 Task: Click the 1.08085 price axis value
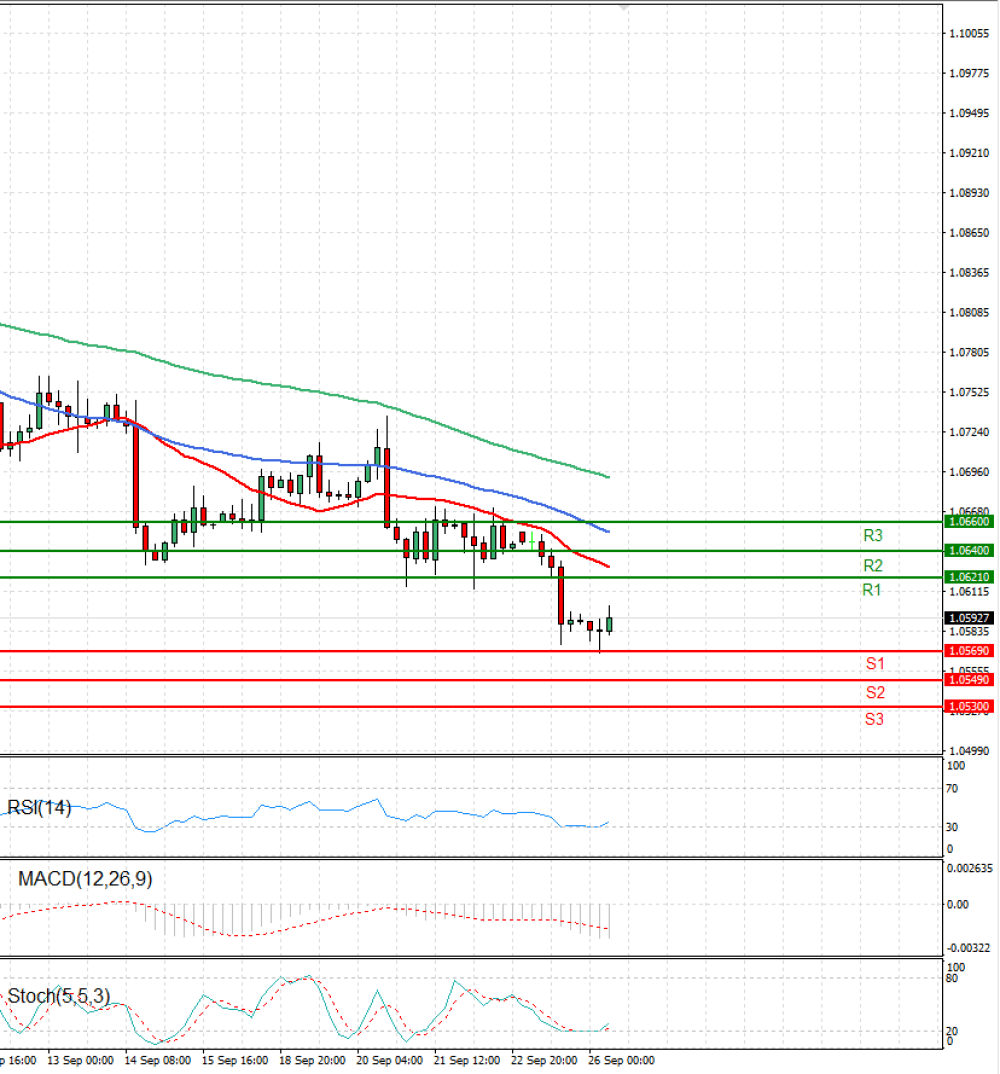(x=969, y=312)
